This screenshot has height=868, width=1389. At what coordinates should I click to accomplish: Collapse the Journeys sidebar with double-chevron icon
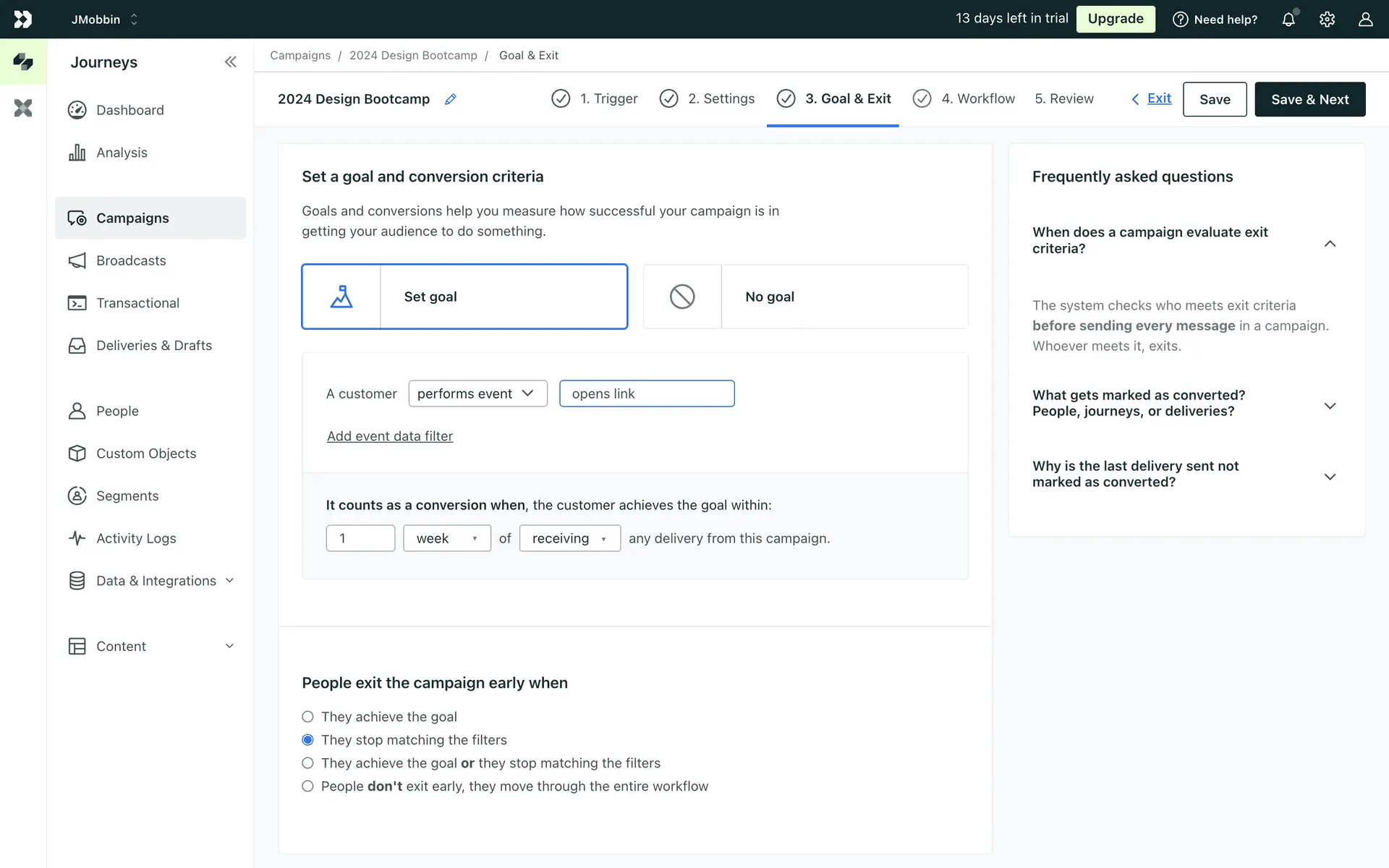(230, 62)
